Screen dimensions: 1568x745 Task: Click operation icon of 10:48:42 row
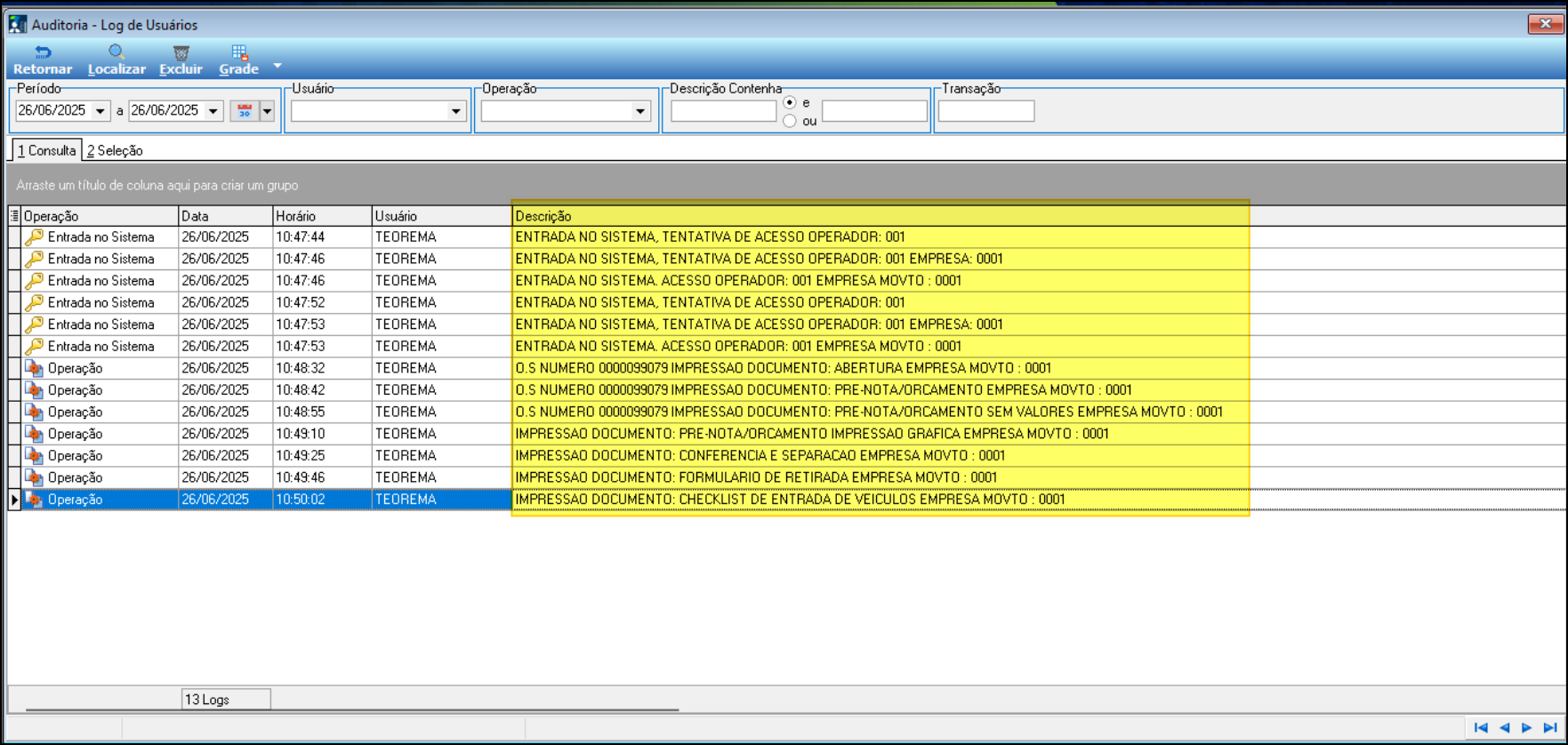click(x=34, y=390)
